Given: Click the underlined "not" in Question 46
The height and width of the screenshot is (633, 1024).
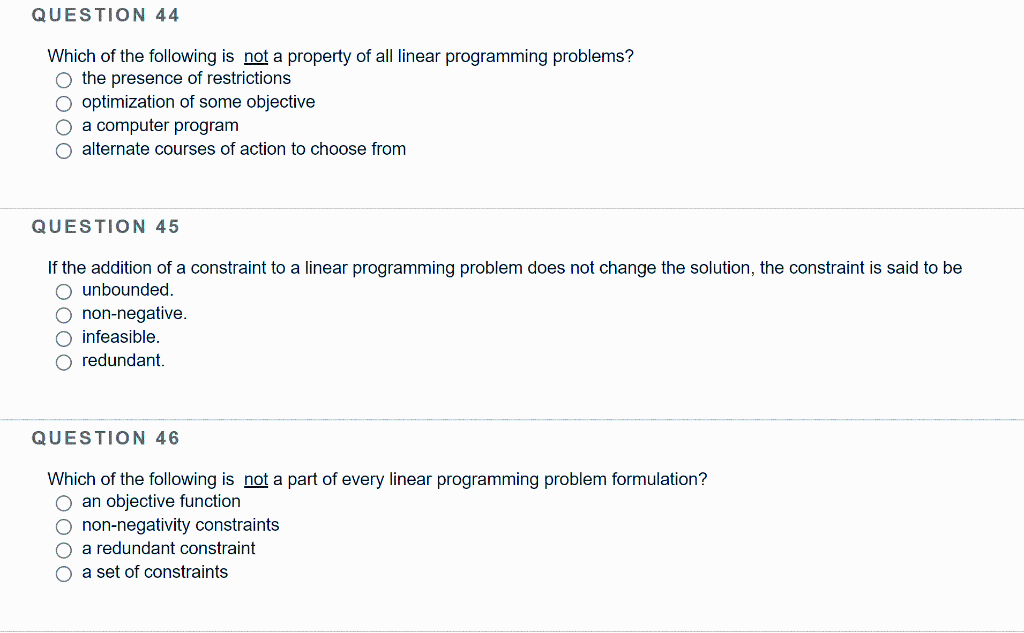Looking at the screenshot, I should (x=255, y=479).
